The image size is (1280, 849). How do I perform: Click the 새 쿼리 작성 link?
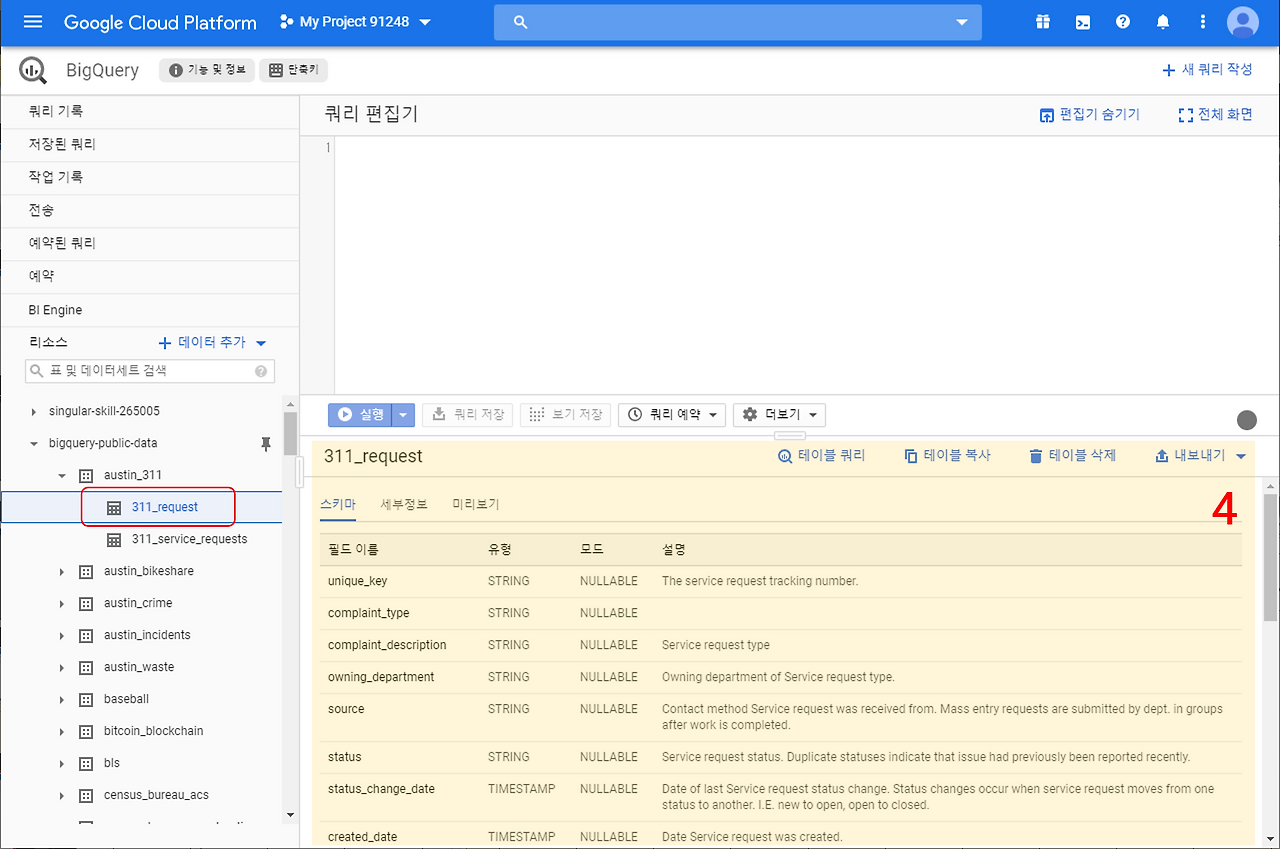[x=1208, y=69]
